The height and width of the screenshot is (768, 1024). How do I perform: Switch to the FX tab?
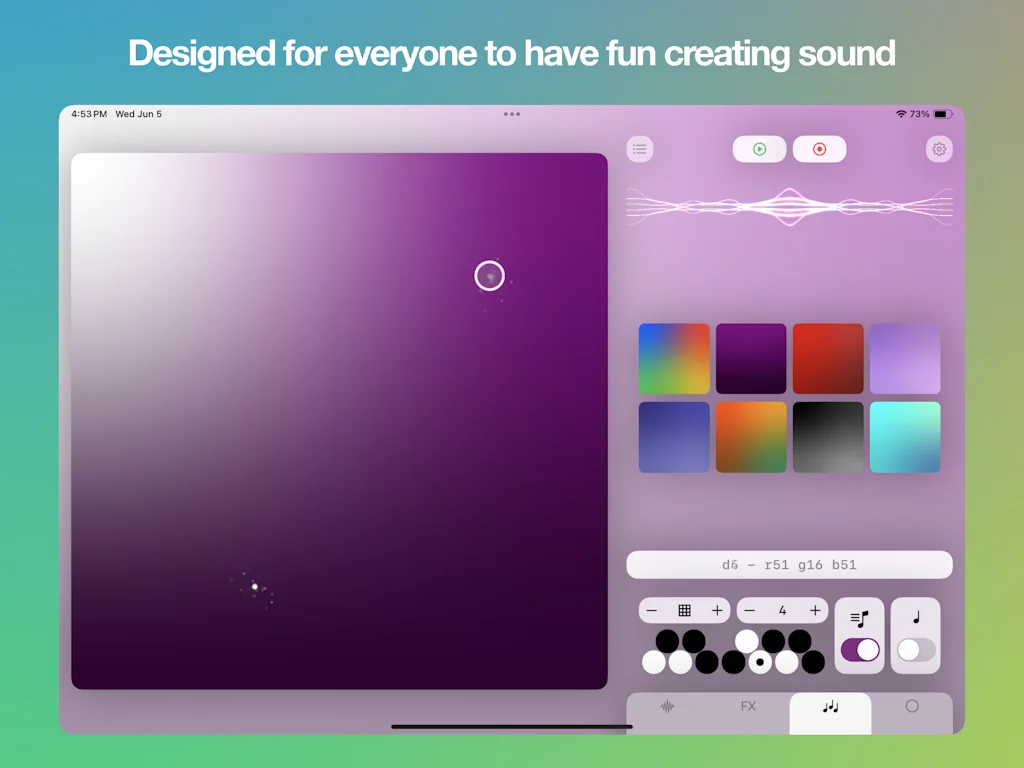pos(748,706)
